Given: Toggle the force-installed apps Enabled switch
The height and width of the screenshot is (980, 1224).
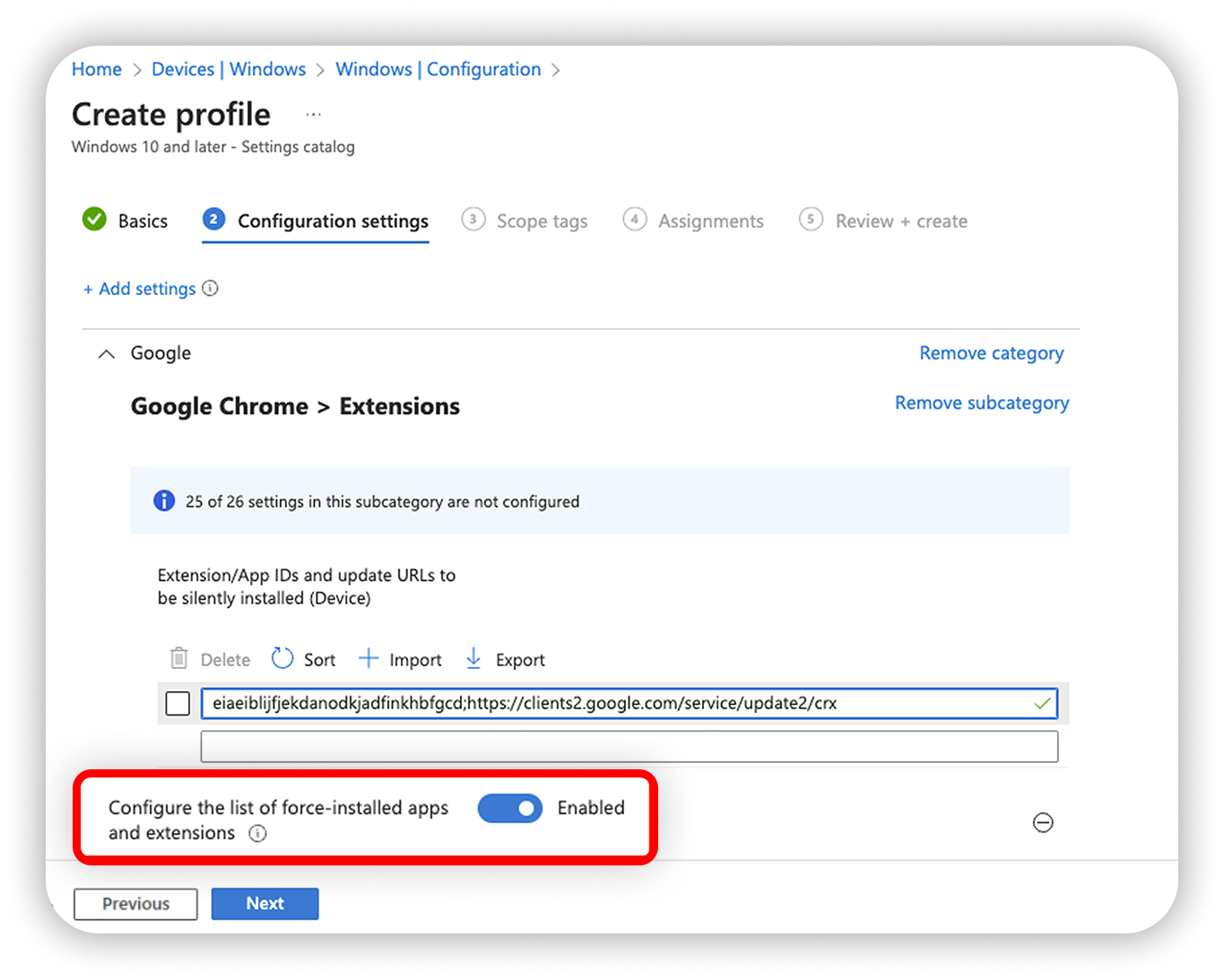Looking at the screenshot, I should pyautogui.click(x=510, y=809).
